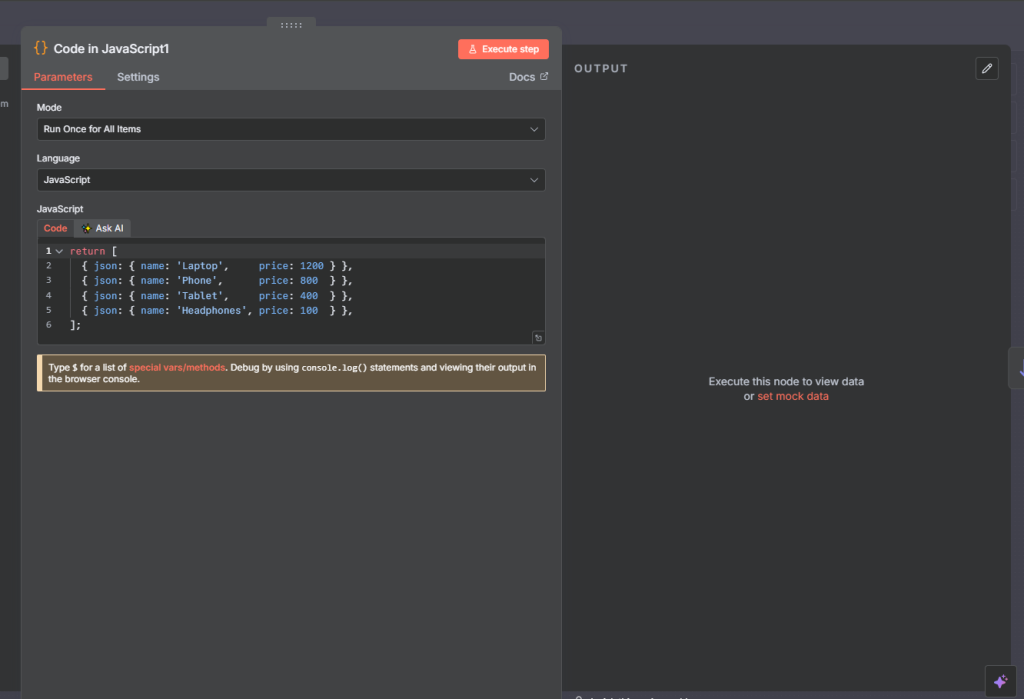Click the node title Code in JavaScript1
The image size is (1024, 699).
point(111,48)
